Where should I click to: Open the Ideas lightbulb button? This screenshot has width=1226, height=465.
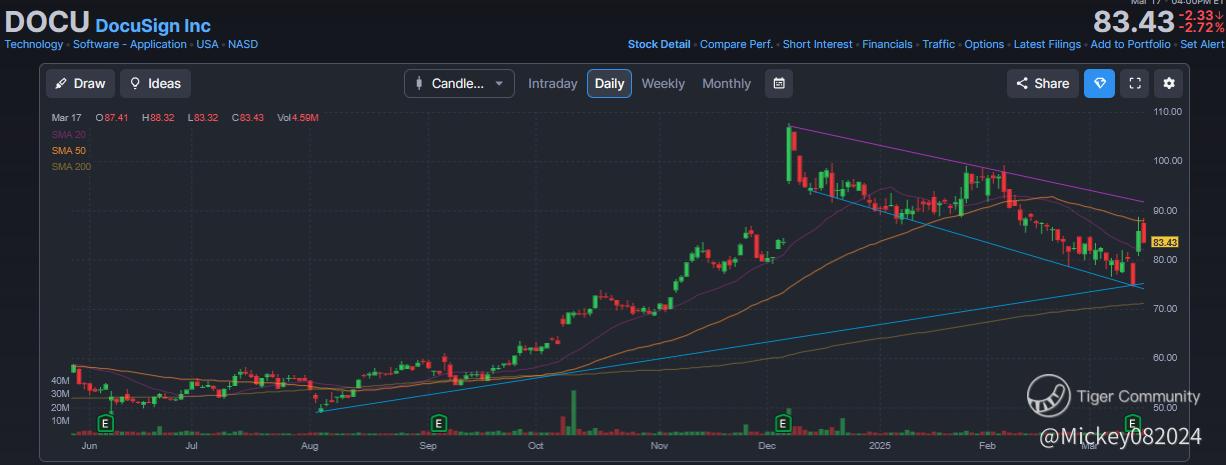[x=155, y=83]
